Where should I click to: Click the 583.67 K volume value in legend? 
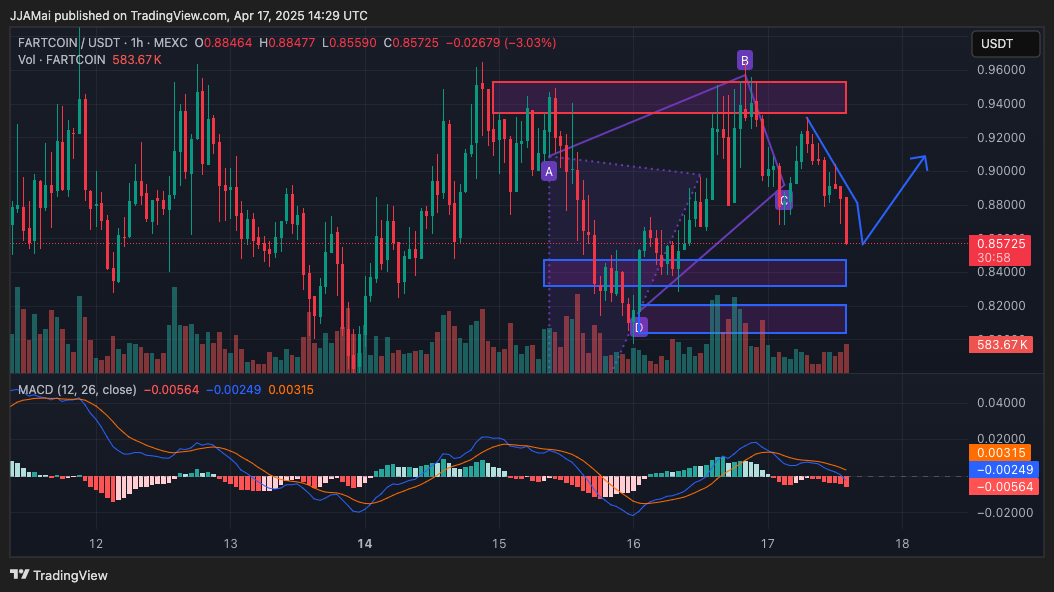[136, 60]
